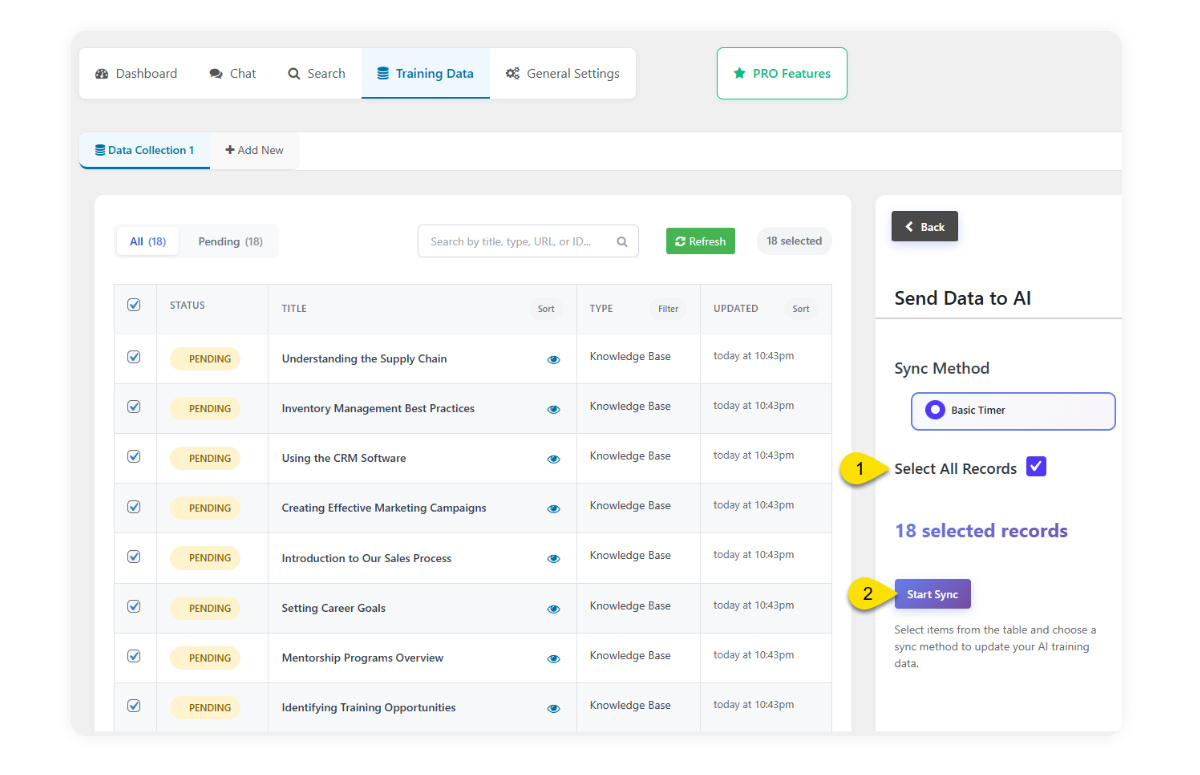The image size is (1200, 775).
Task: Click eye icon for Introduction to Our Sales Process
Action: 553,559
